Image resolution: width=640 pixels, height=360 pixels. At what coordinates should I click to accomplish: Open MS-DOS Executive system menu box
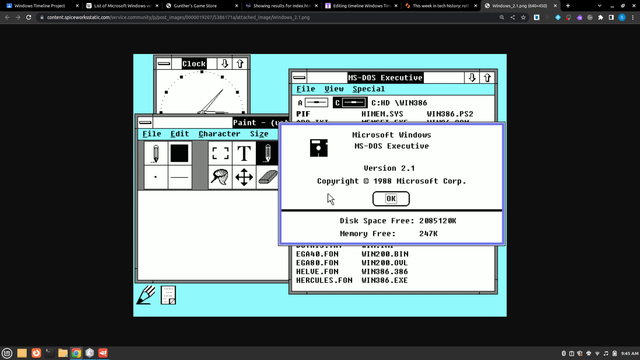[299, 78]
